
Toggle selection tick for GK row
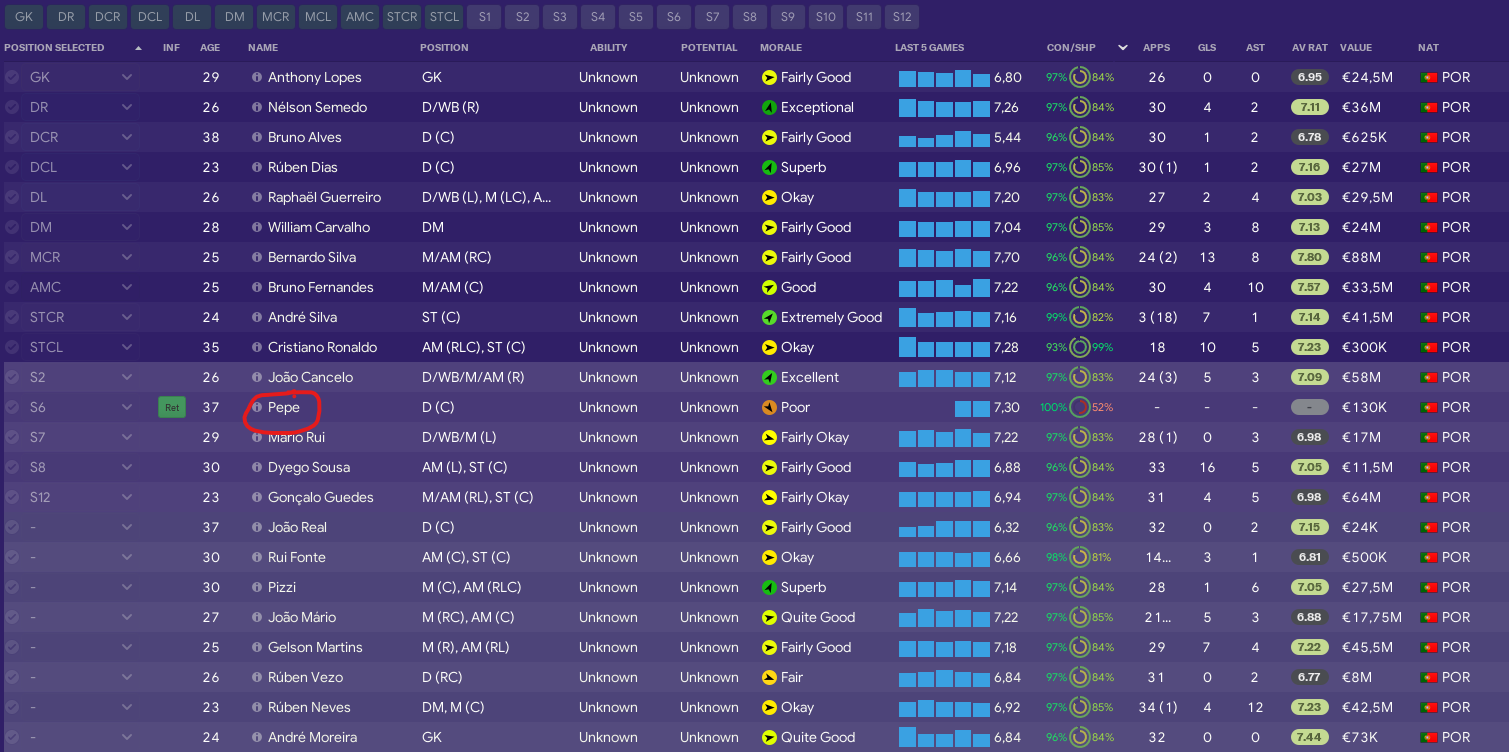tap(12, 77)
